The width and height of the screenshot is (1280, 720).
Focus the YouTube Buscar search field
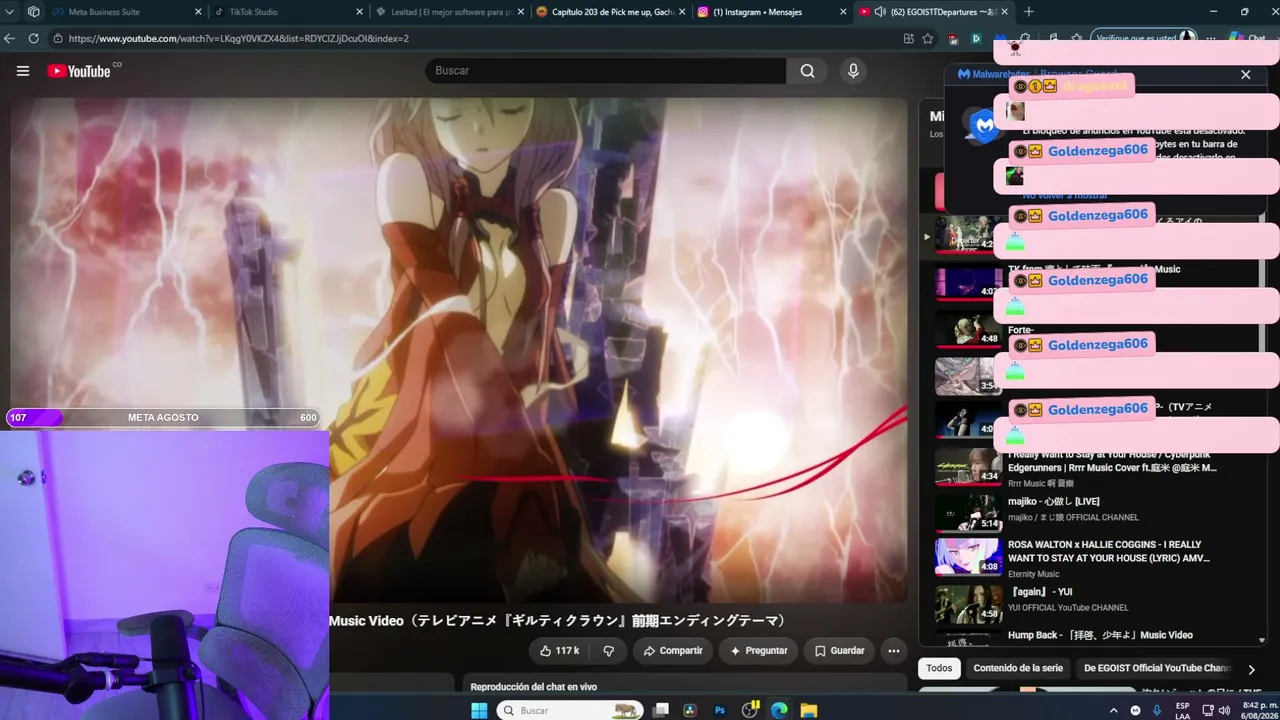[605, 71]
